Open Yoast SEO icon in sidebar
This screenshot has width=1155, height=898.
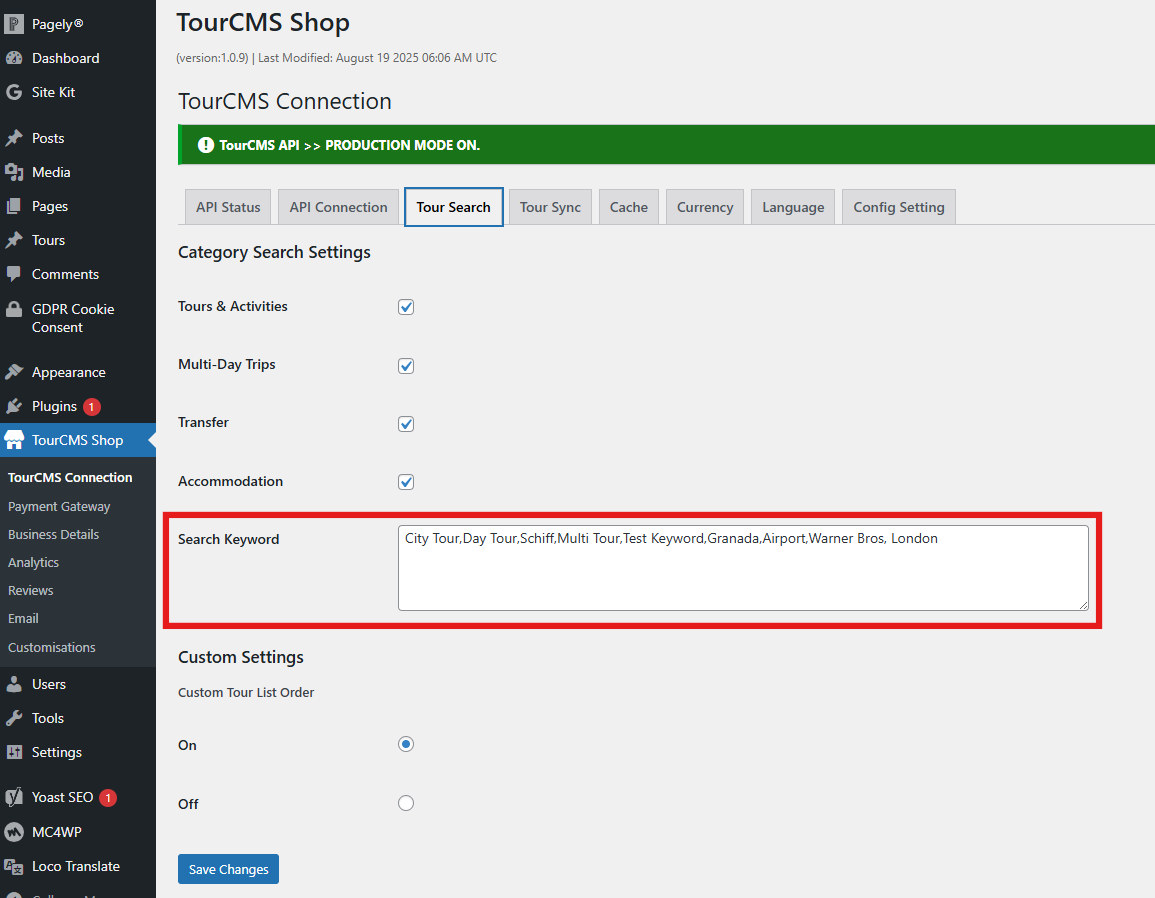(14, 797)
